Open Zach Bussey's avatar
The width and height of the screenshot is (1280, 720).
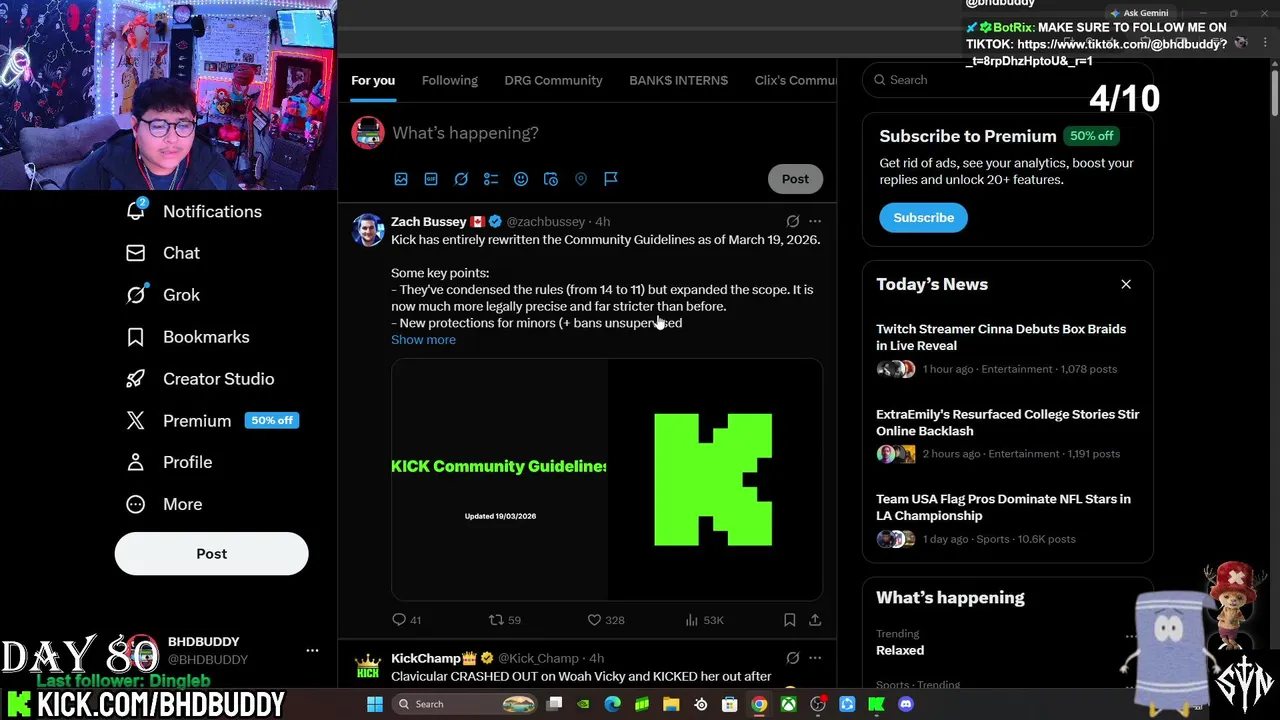(368, 230)
